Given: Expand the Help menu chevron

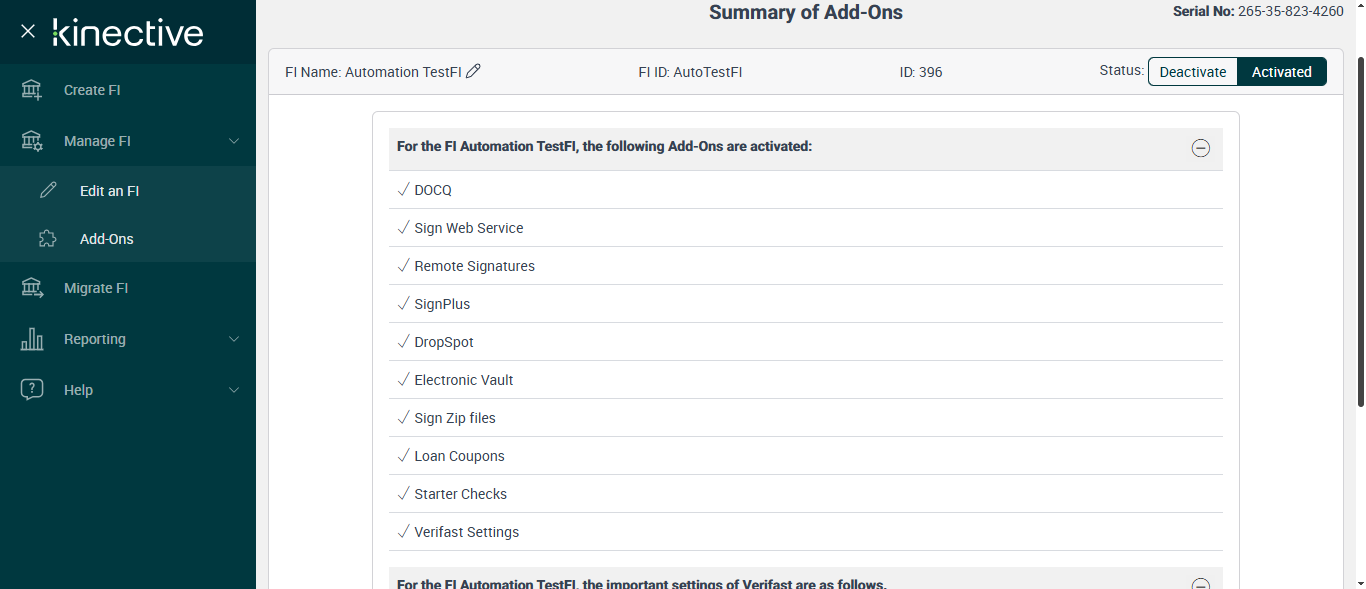Looking at the screenshot, I should click(234, 390).
